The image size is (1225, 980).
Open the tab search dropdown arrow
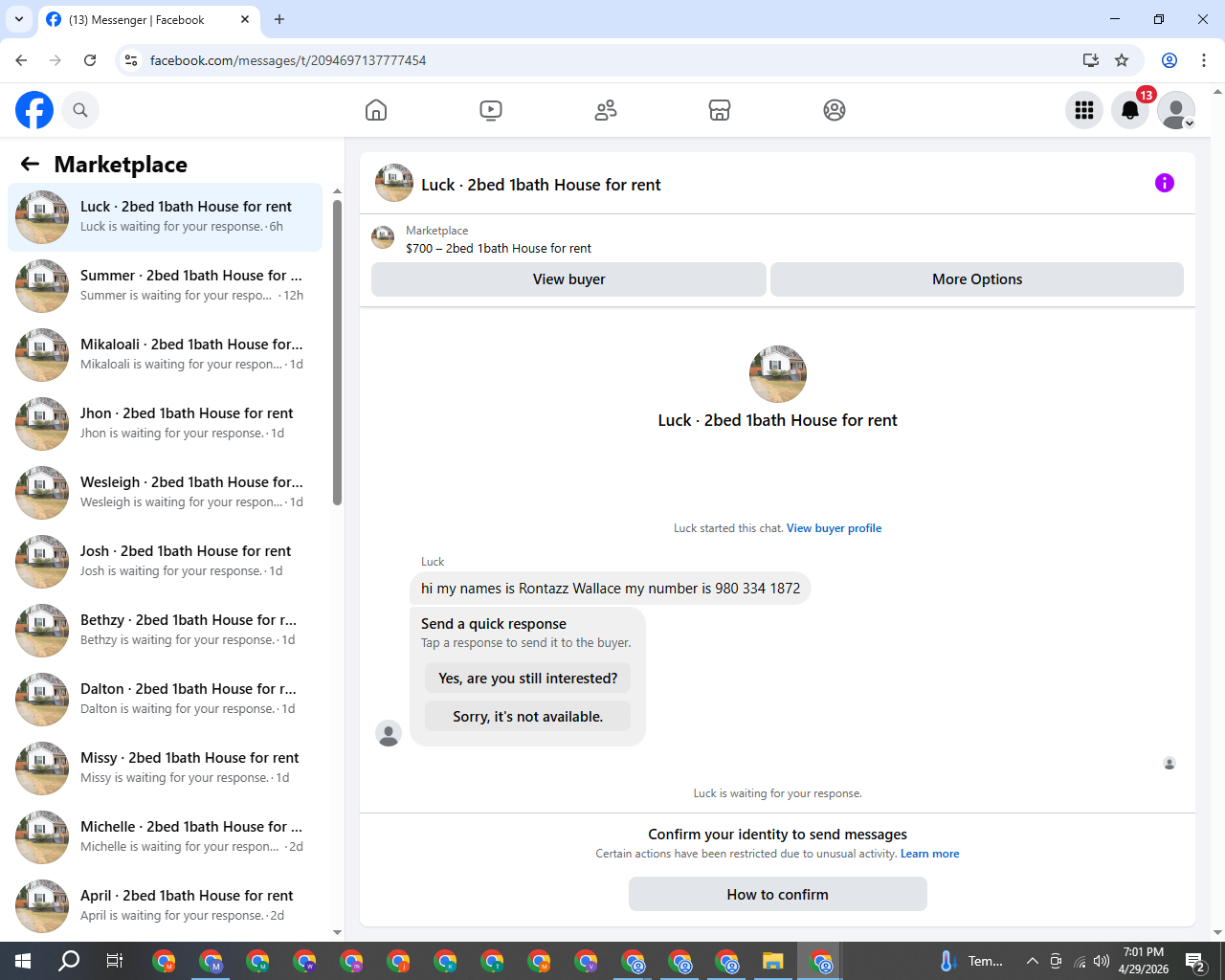(x=18, y=19)
